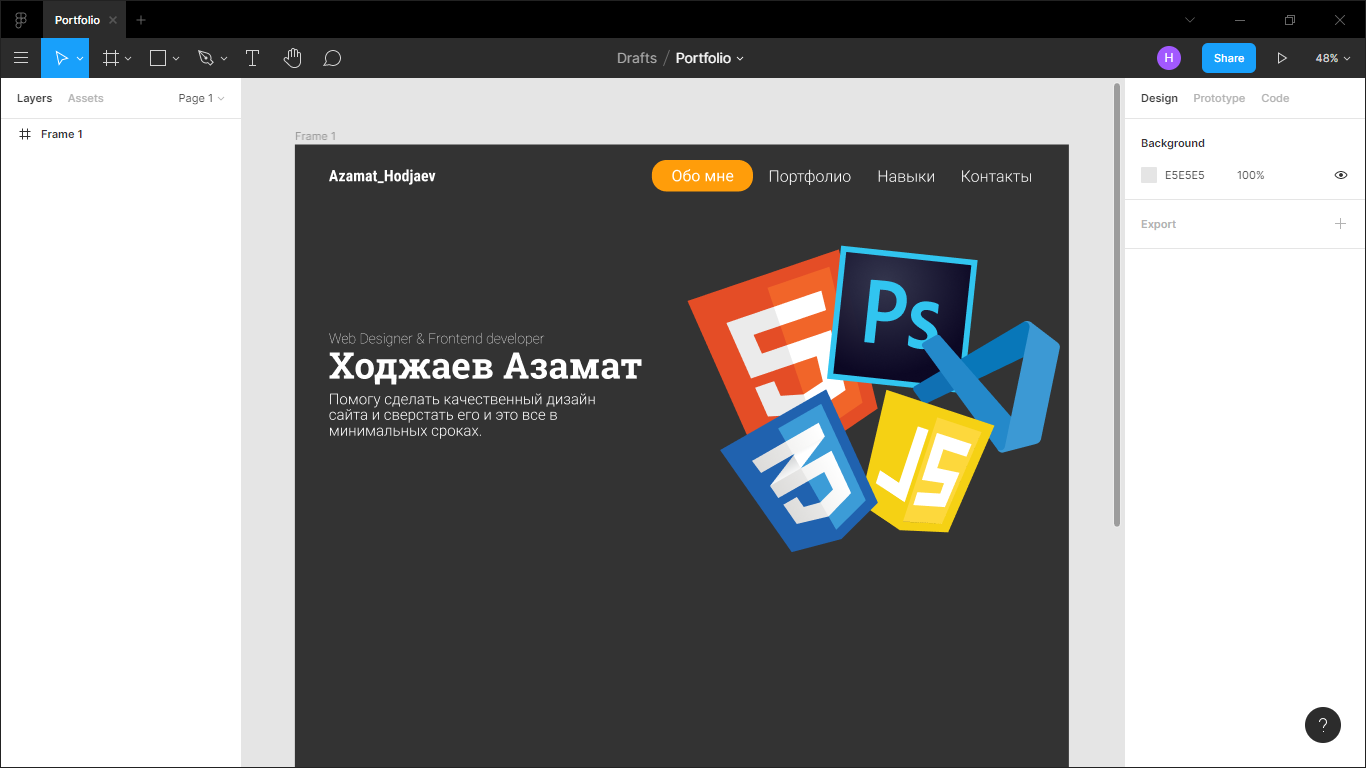1366x768 pixels.
Task: Open a new tab with plus
Action: (x=141, y=20)
